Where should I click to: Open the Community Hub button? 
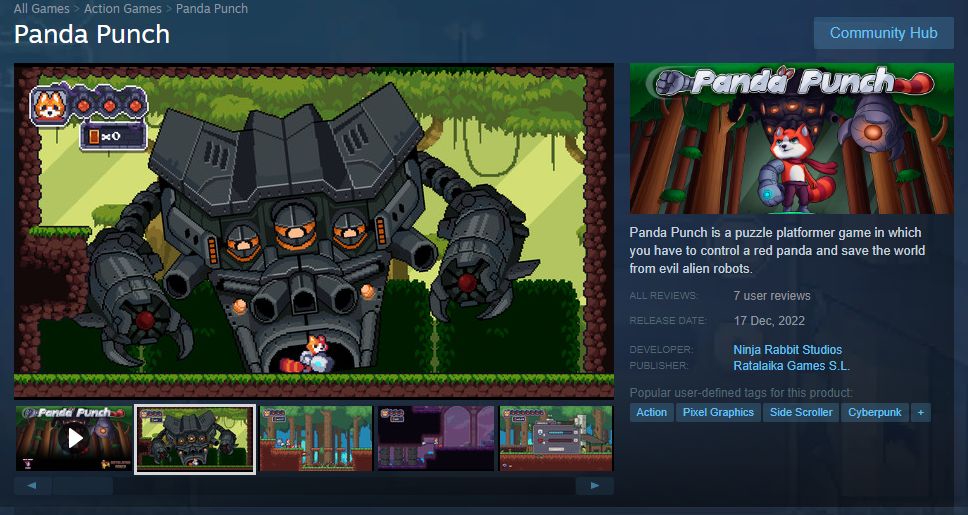(883, 33)
